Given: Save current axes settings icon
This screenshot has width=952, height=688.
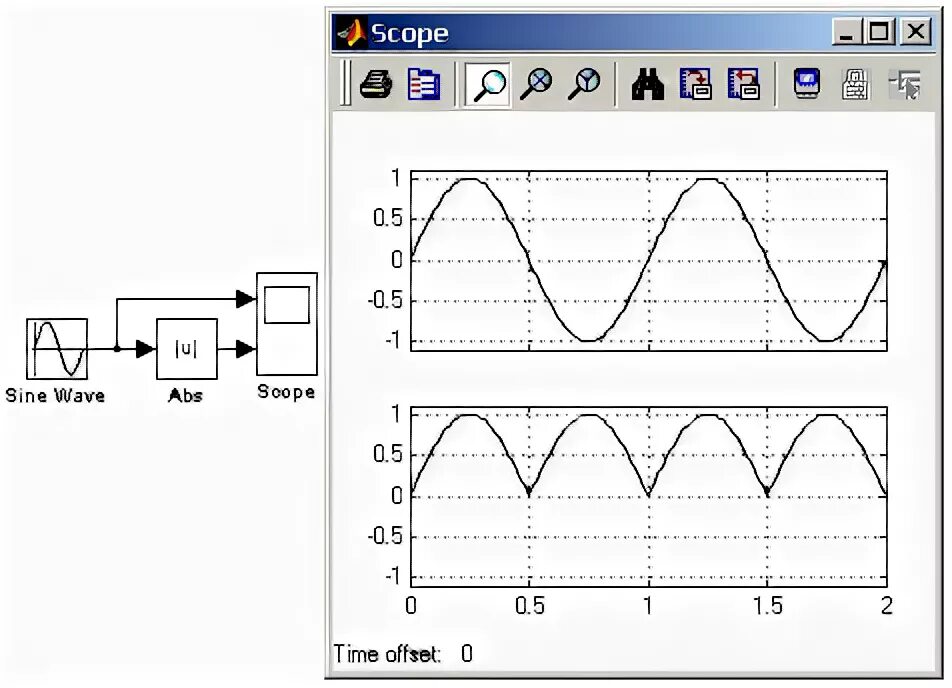Looking at the screenshot, I should pyautogui.click(x=698, y=83).
